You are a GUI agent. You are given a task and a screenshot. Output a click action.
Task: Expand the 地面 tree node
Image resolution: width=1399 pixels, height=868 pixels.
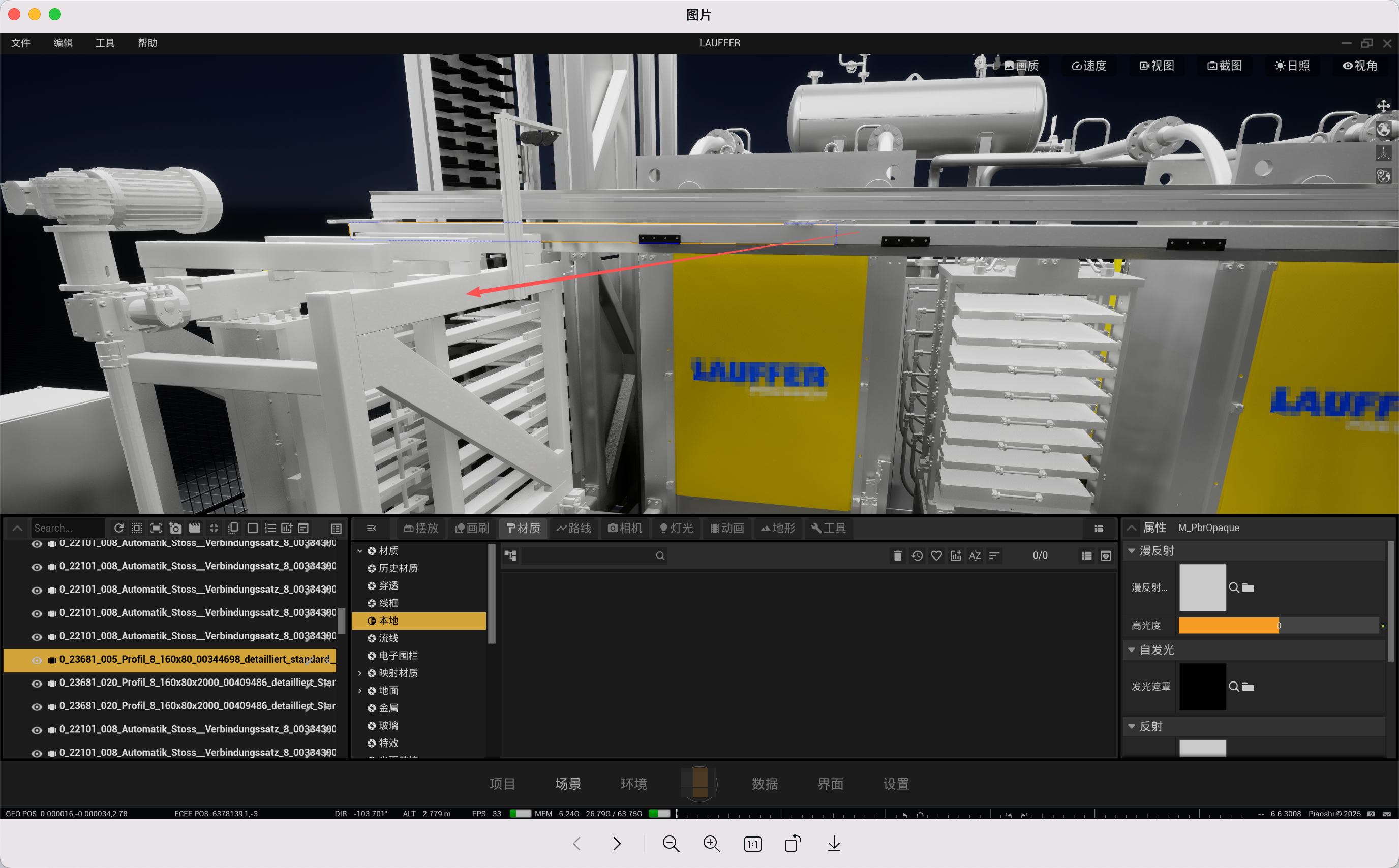(360, 691)
